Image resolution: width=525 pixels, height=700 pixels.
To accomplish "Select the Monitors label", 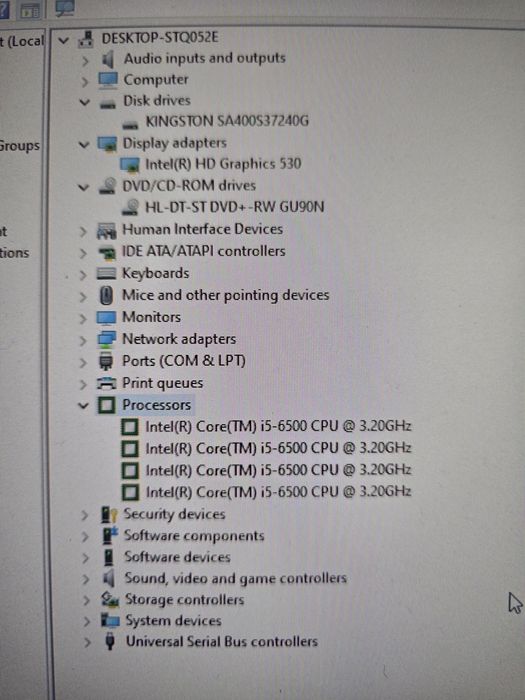I will [x=151, y=317].
